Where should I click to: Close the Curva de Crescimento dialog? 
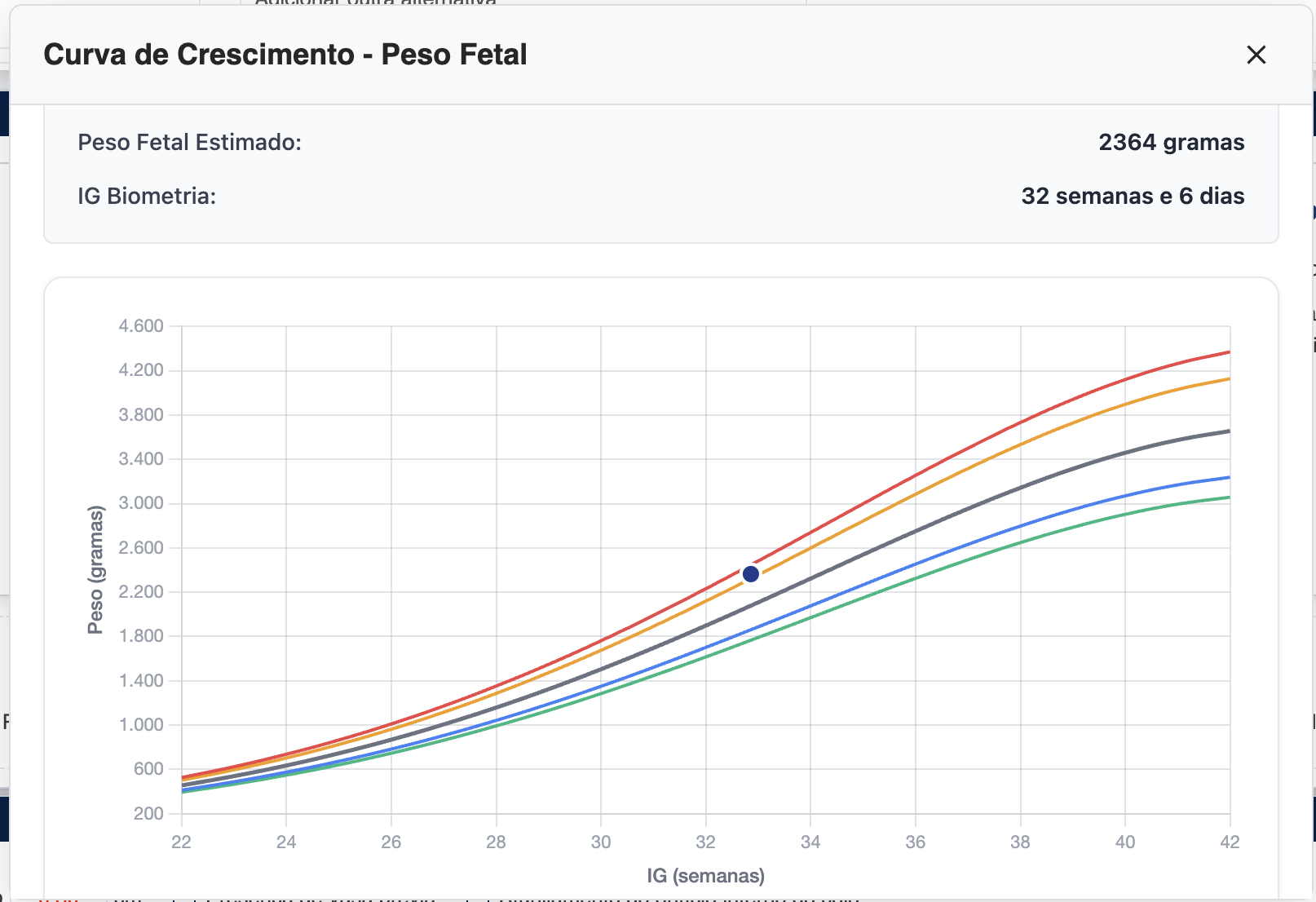tap(1256, 55)
